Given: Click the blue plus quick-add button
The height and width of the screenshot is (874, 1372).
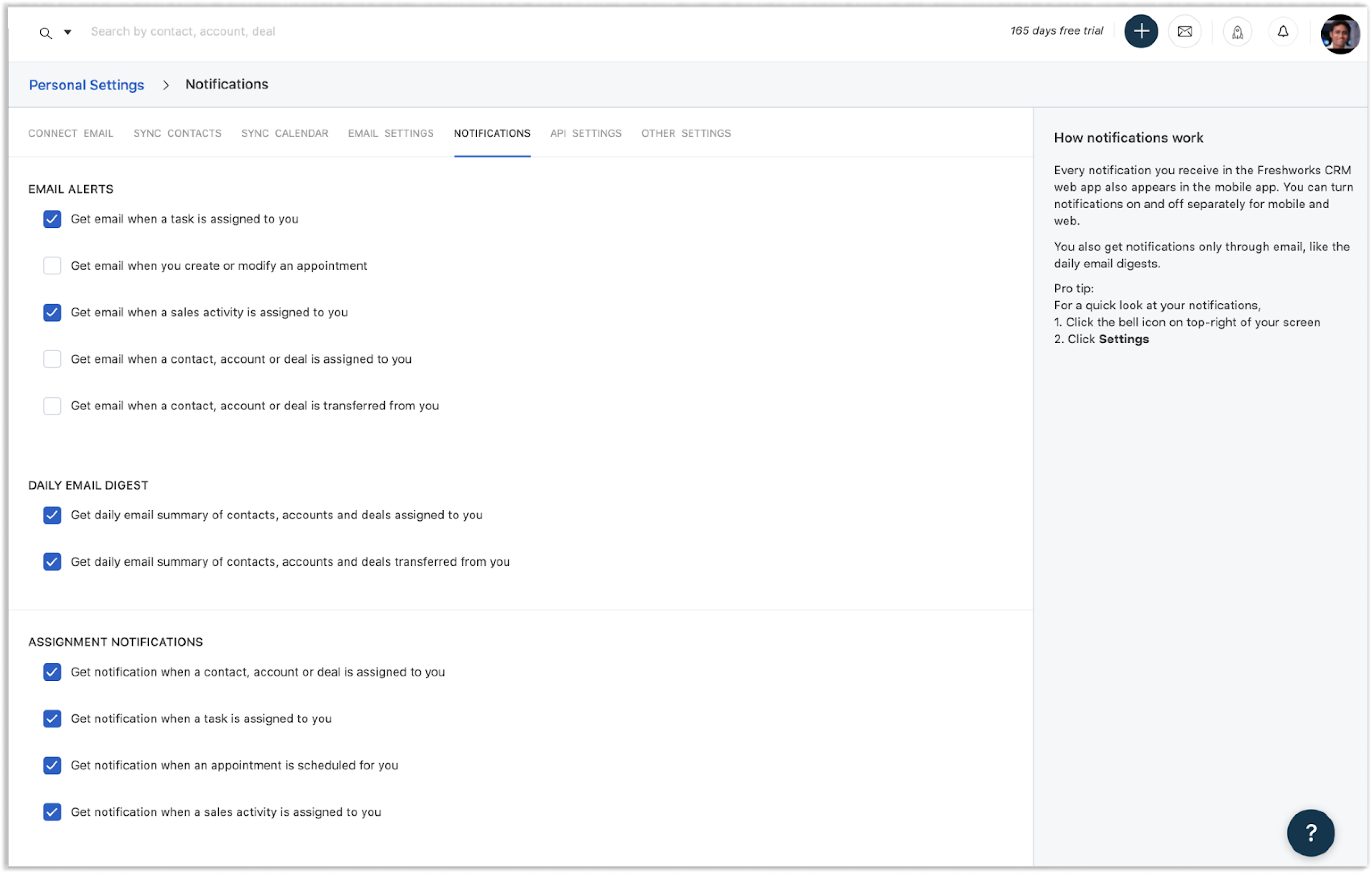Looking at the screenshot, I should pyautogui.click(x=1141, y=31).
